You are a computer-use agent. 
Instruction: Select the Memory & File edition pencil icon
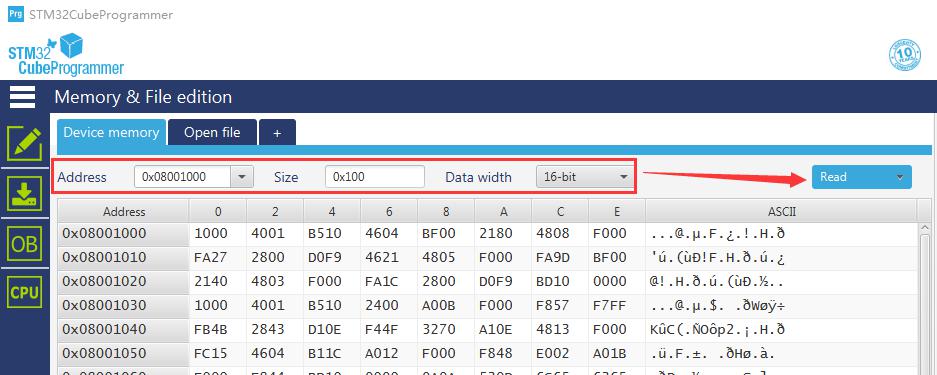(x=25, y=144)
